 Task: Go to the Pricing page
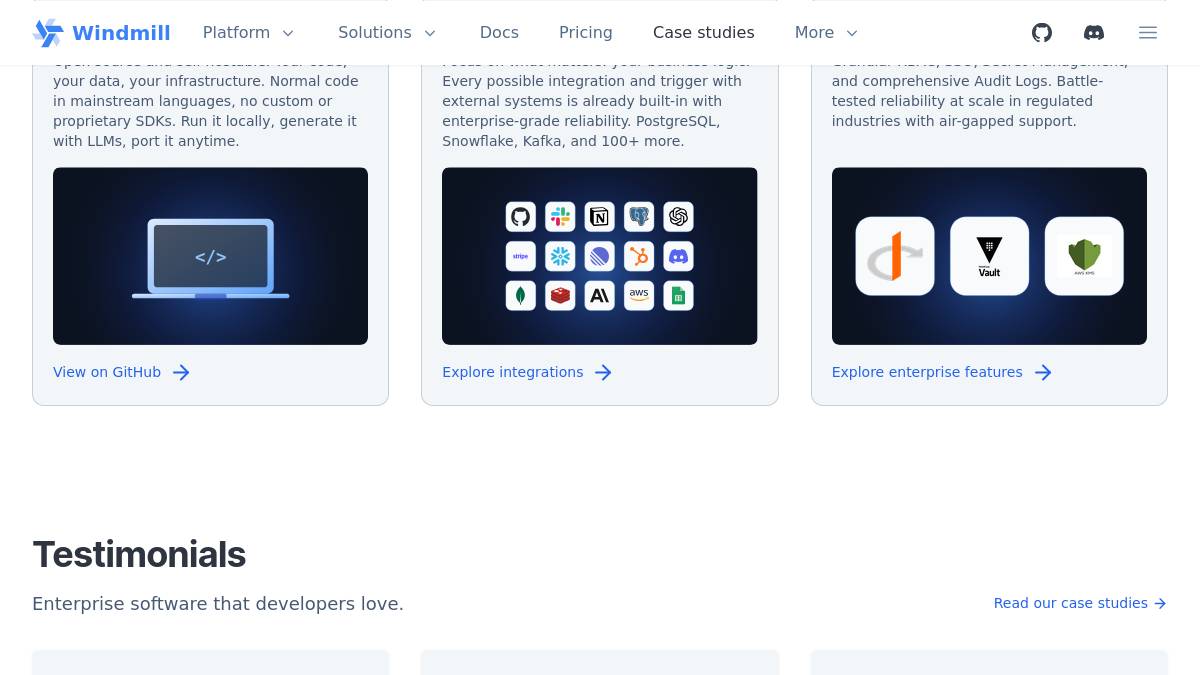click(586, 33)
